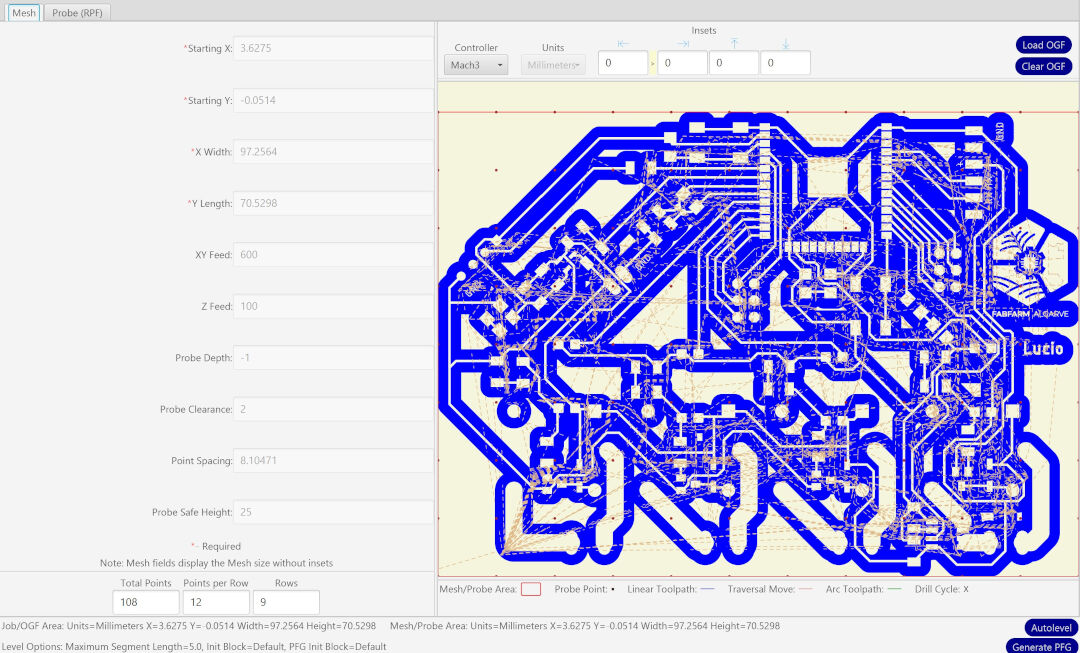This screenshot has width=1080, height=653.
Task: Click the bottom inset value field
Action: (785, 63)
